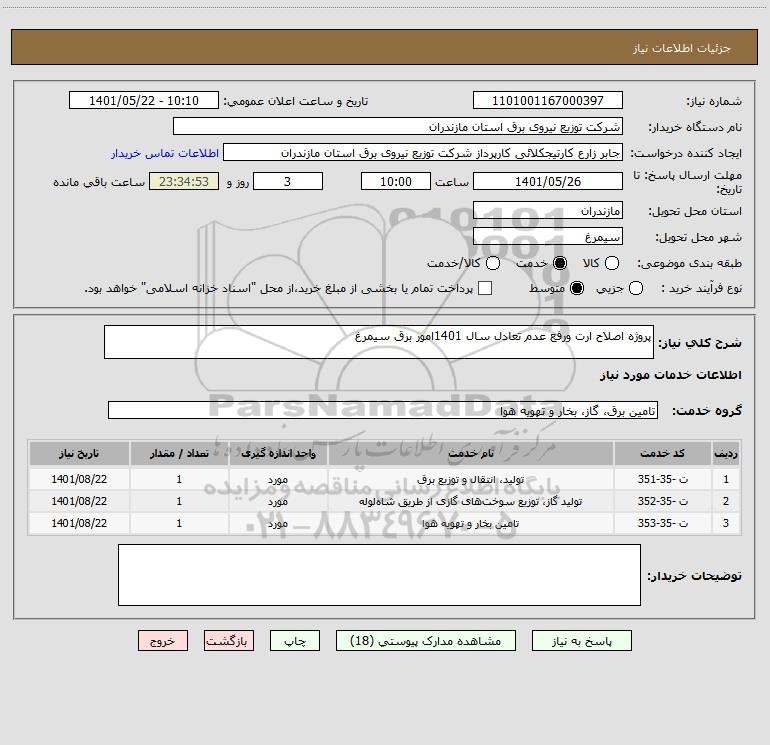Screen dimensions: 770x745
Task: Select the خدمت radio button
Action: click(559, 263)
